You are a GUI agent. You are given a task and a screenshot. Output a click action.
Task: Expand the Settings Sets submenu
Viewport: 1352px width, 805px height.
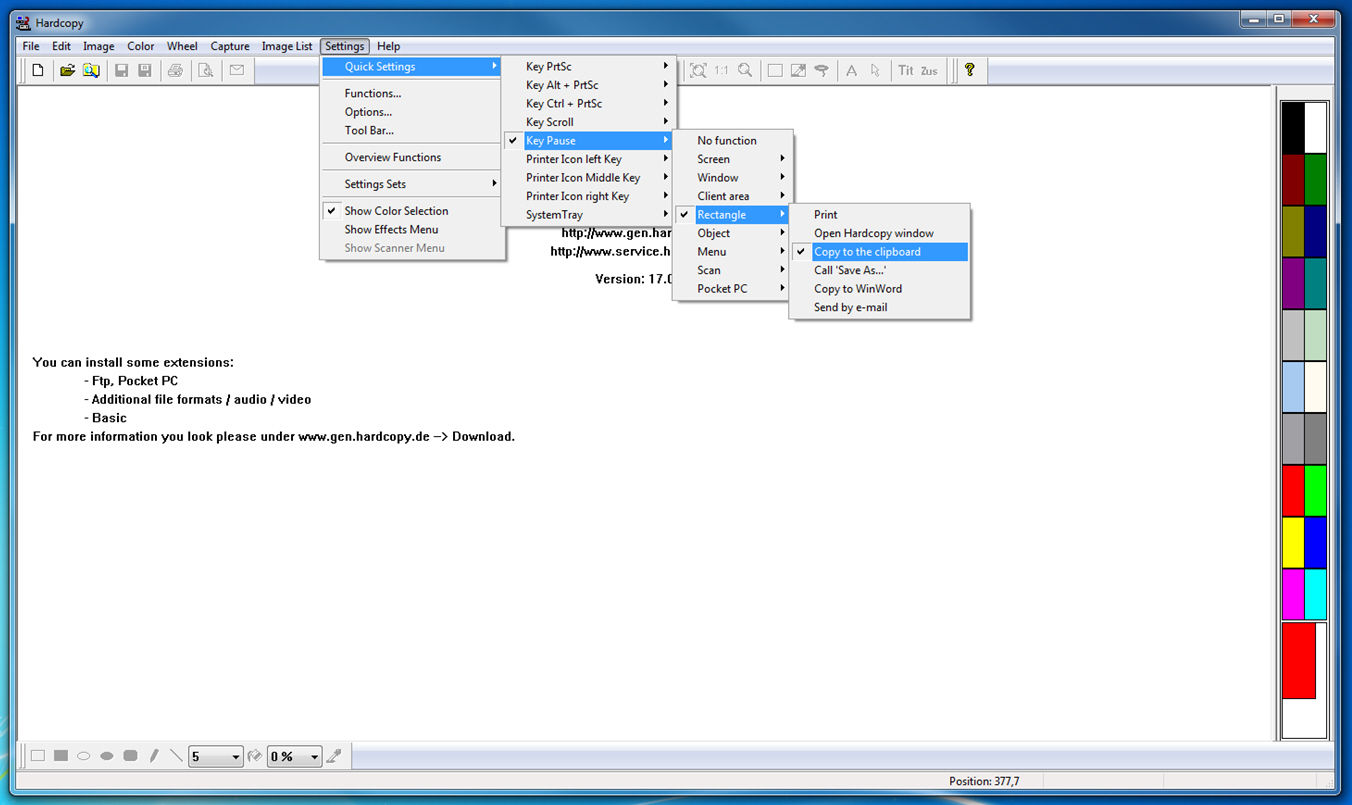412,184
